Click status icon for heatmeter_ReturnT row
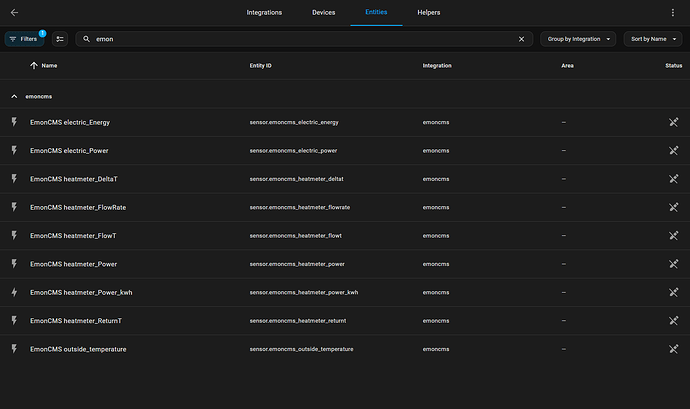The width and height of the screenshot is (690, 409). pyautogui.click(x=673, y=321)
